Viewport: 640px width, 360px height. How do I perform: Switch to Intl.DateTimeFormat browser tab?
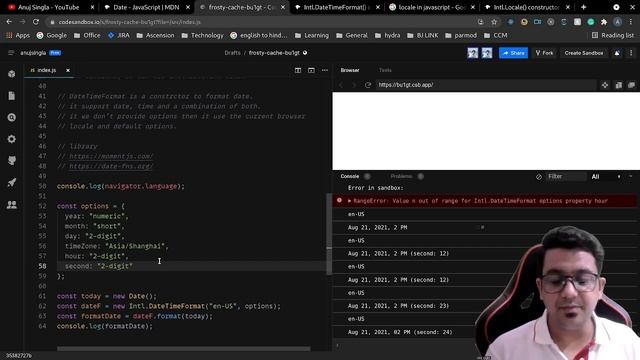click(336, 7)
